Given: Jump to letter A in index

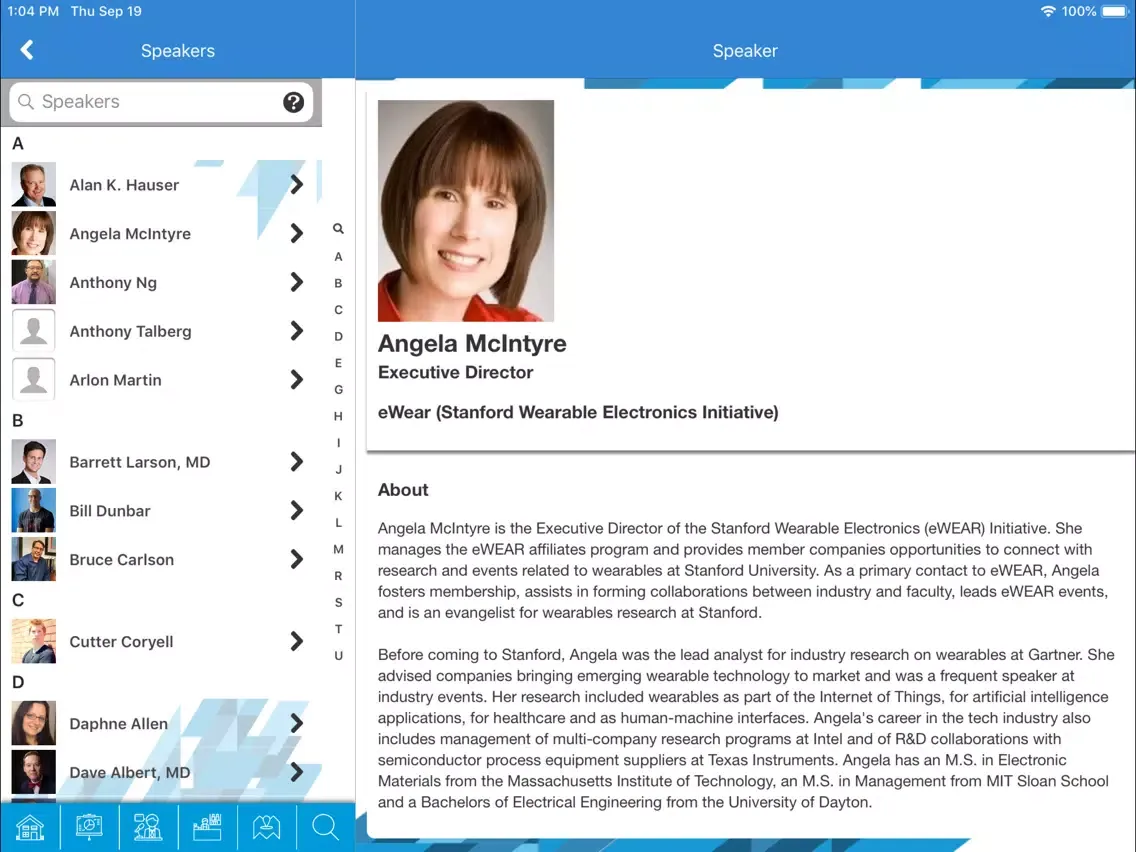Looking at the screenshot, I should pos(338,256).
